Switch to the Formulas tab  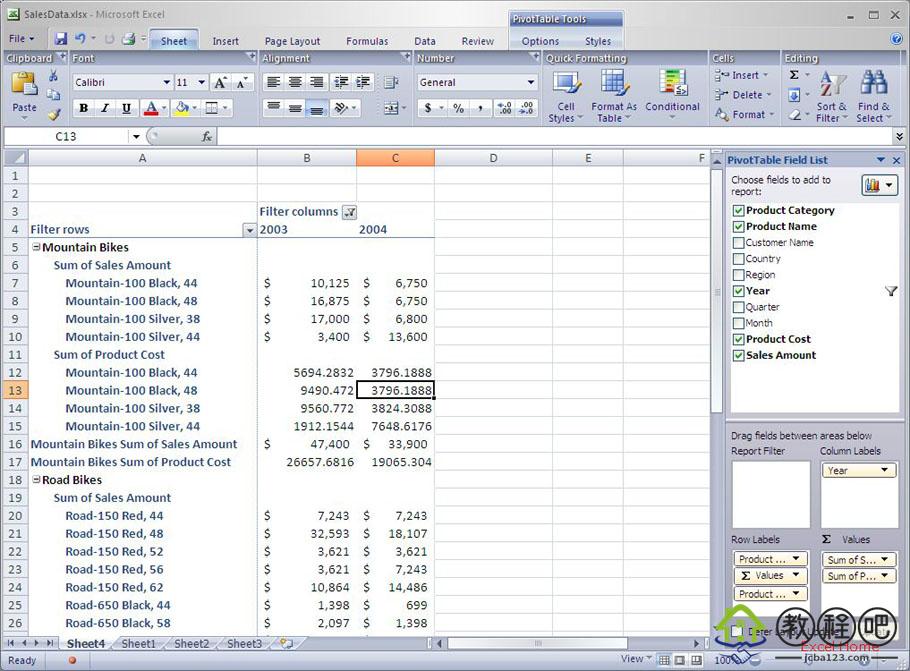point(367,41)
